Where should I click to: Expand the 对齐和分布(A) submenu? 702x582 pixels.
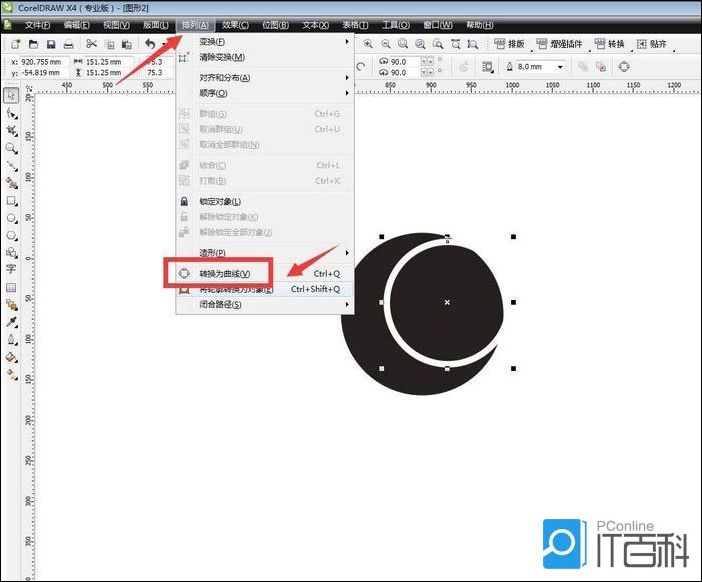point(265,77)
